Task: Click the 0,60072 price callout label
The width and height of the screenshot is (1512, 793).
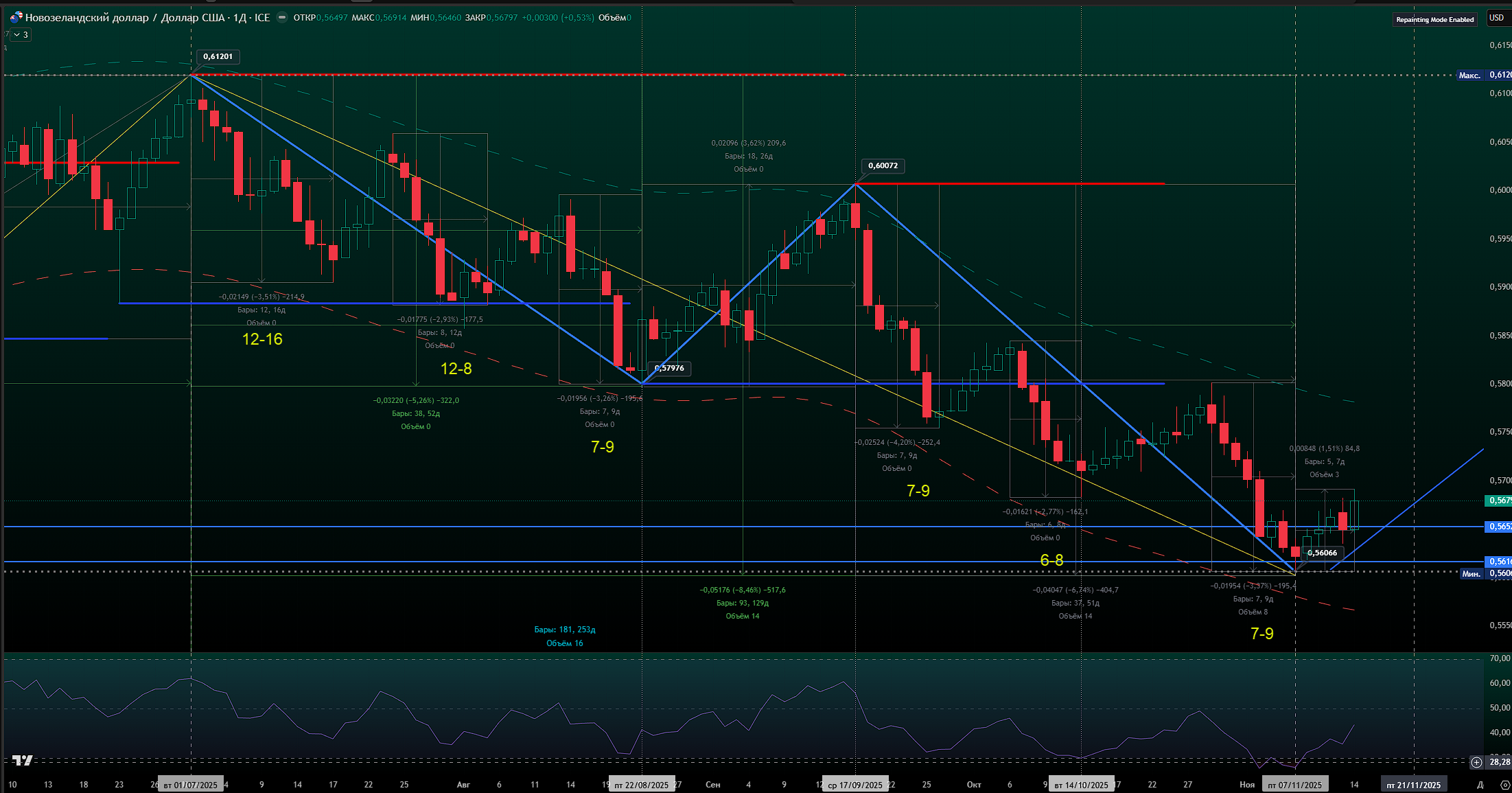Action: [883, 165]
